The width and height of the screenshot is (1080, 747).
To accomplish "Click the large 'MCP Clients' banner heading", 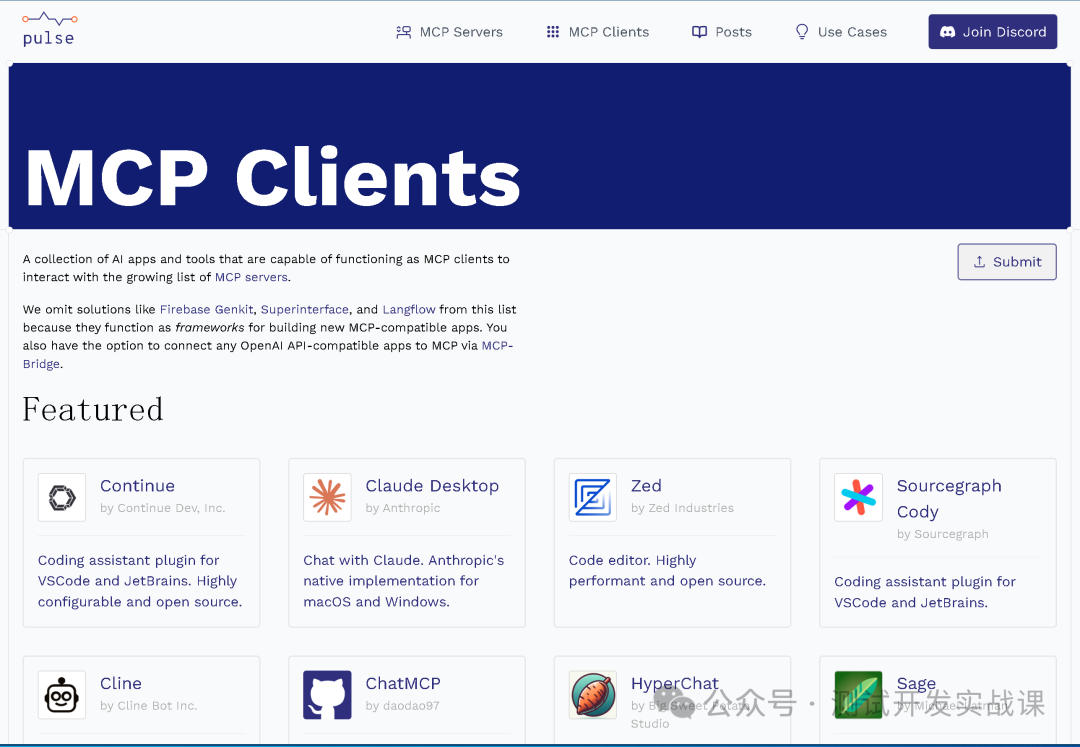I will pos(273,178).
